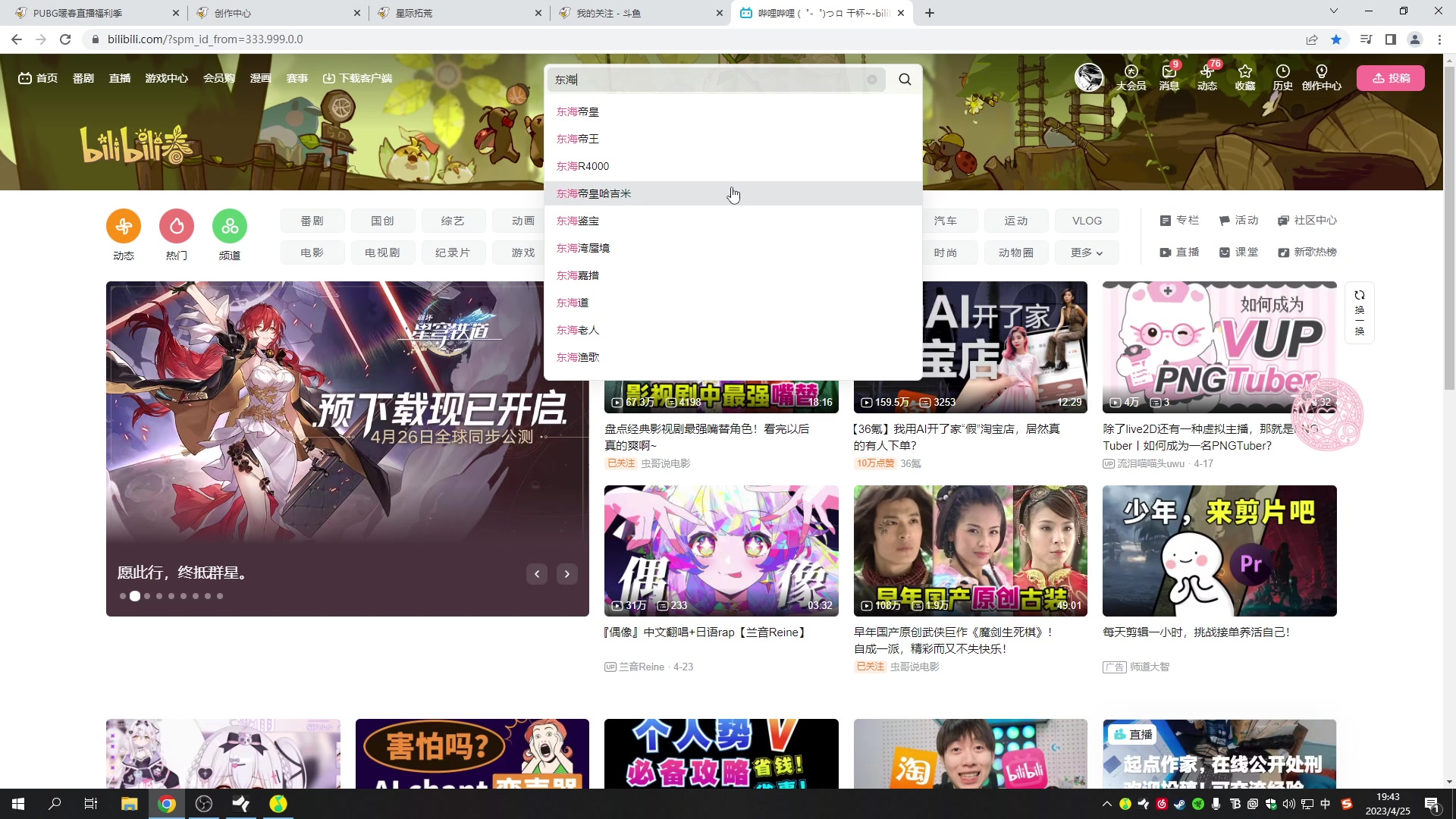Select suggestion 东海R4000

[x=733, y=166]
